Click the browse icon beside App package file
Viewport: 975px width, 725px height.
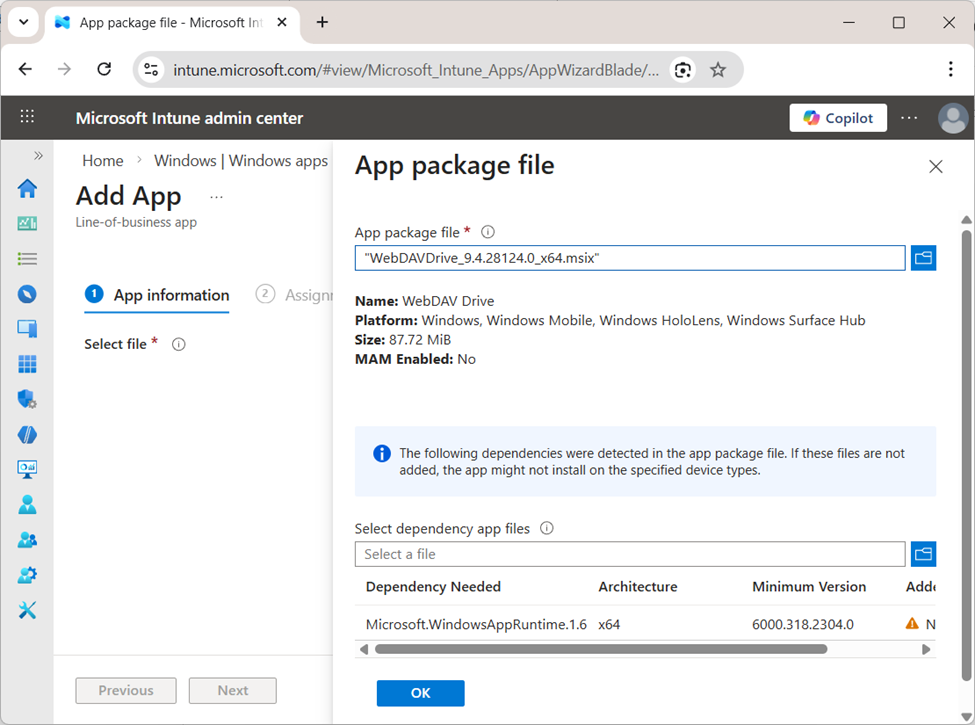tap(922, 257)
